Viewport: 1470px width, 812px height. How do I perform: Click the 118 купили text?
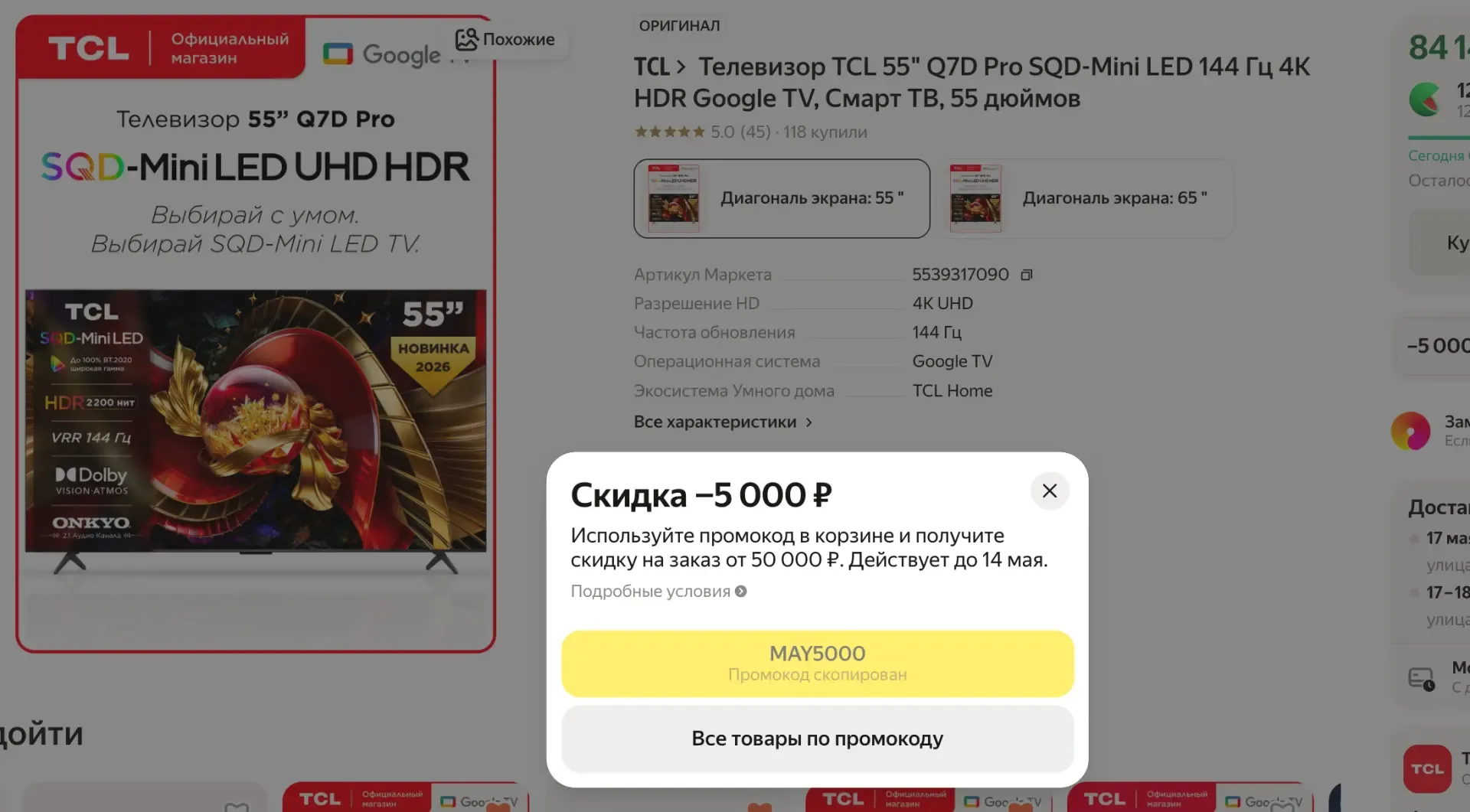point(825,132)
